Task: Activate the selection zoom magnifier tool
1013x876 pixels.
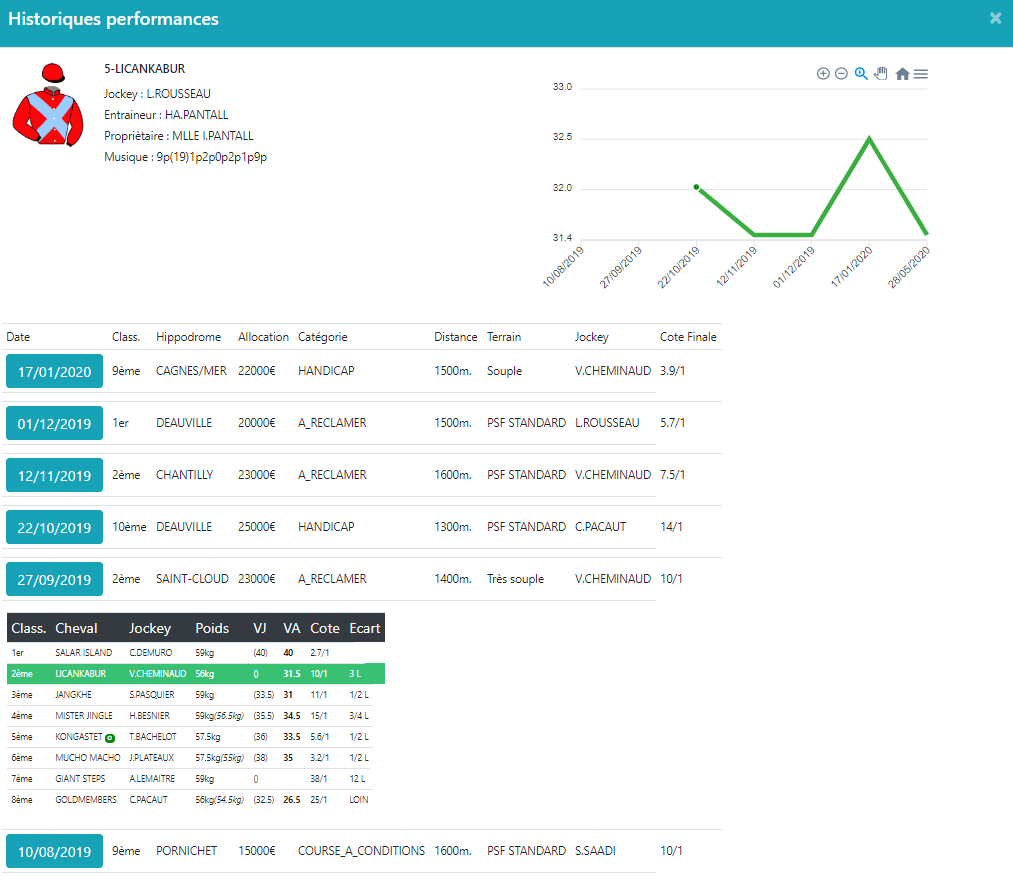Action: point(861,74)
